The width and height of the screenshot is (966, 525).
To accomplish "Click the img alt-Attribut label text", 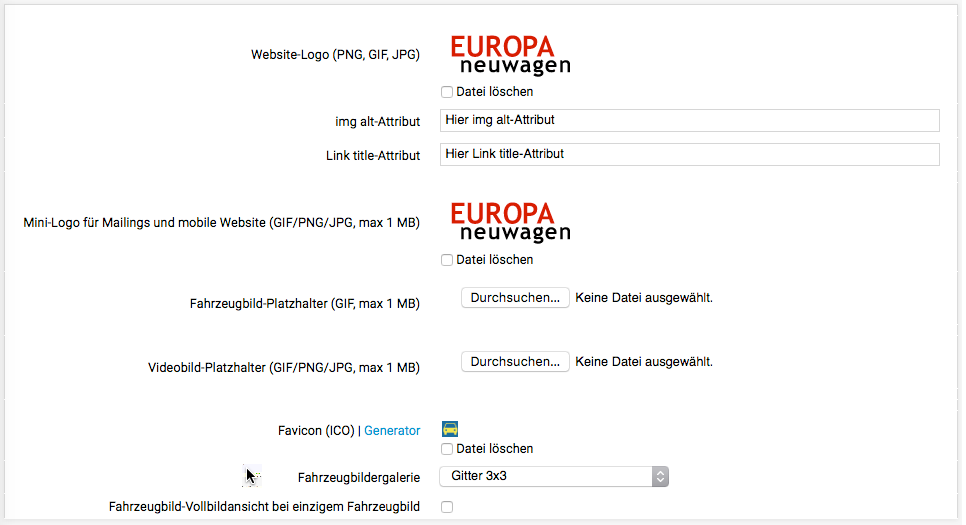I will tap(377, 121).
